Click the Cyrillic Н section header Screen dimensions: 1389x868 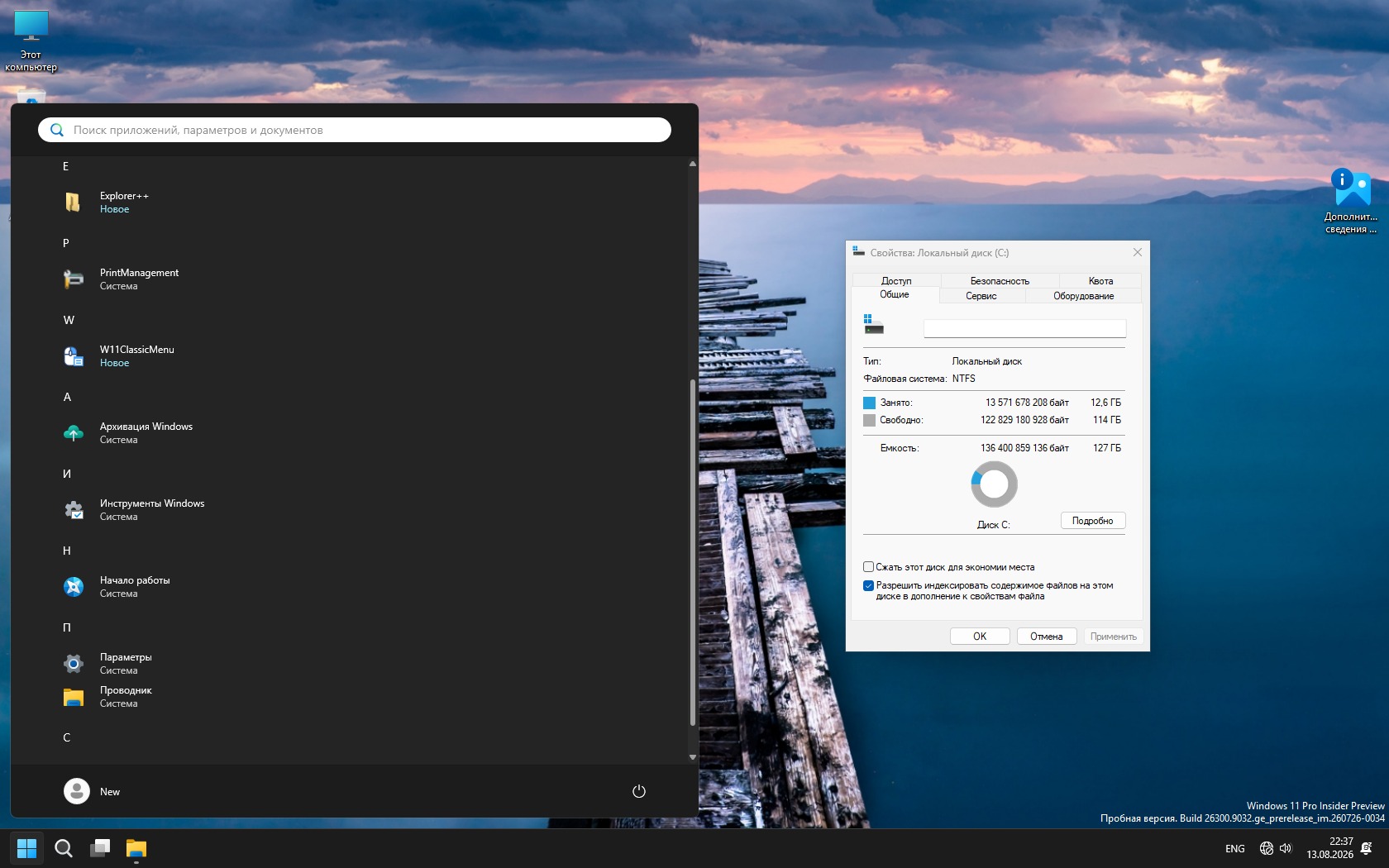pos(67,551)
